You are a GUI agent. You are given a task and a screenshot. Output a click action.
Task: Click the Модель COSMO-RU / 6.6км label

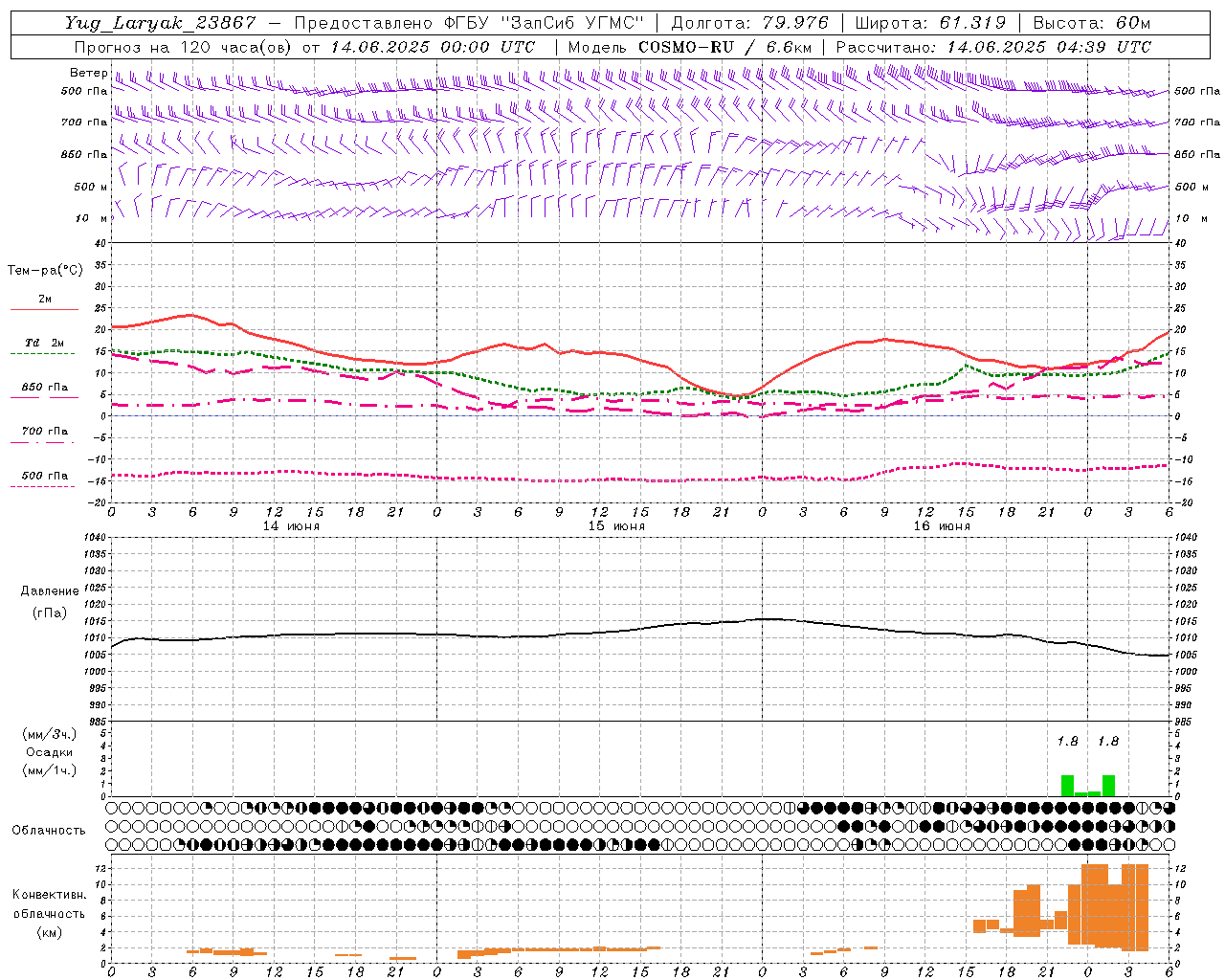(x=690, y=47)
